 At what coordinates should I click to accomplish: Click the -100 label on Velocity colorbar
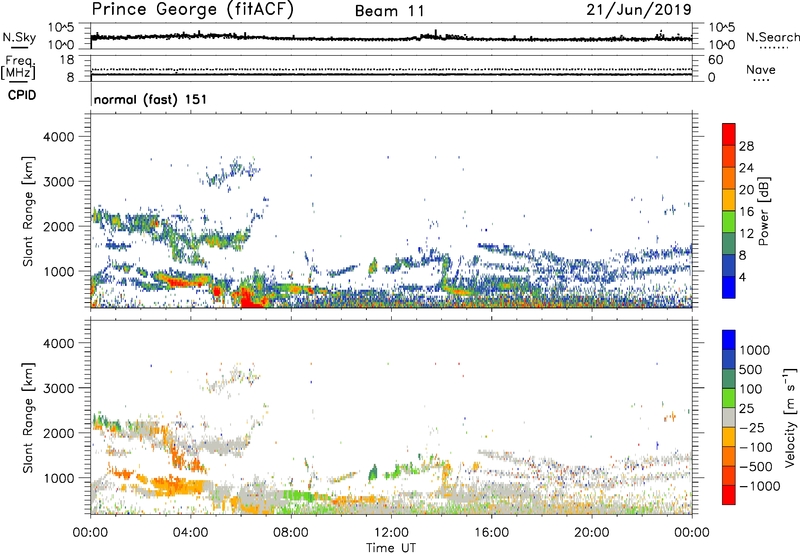coord(755,447)
